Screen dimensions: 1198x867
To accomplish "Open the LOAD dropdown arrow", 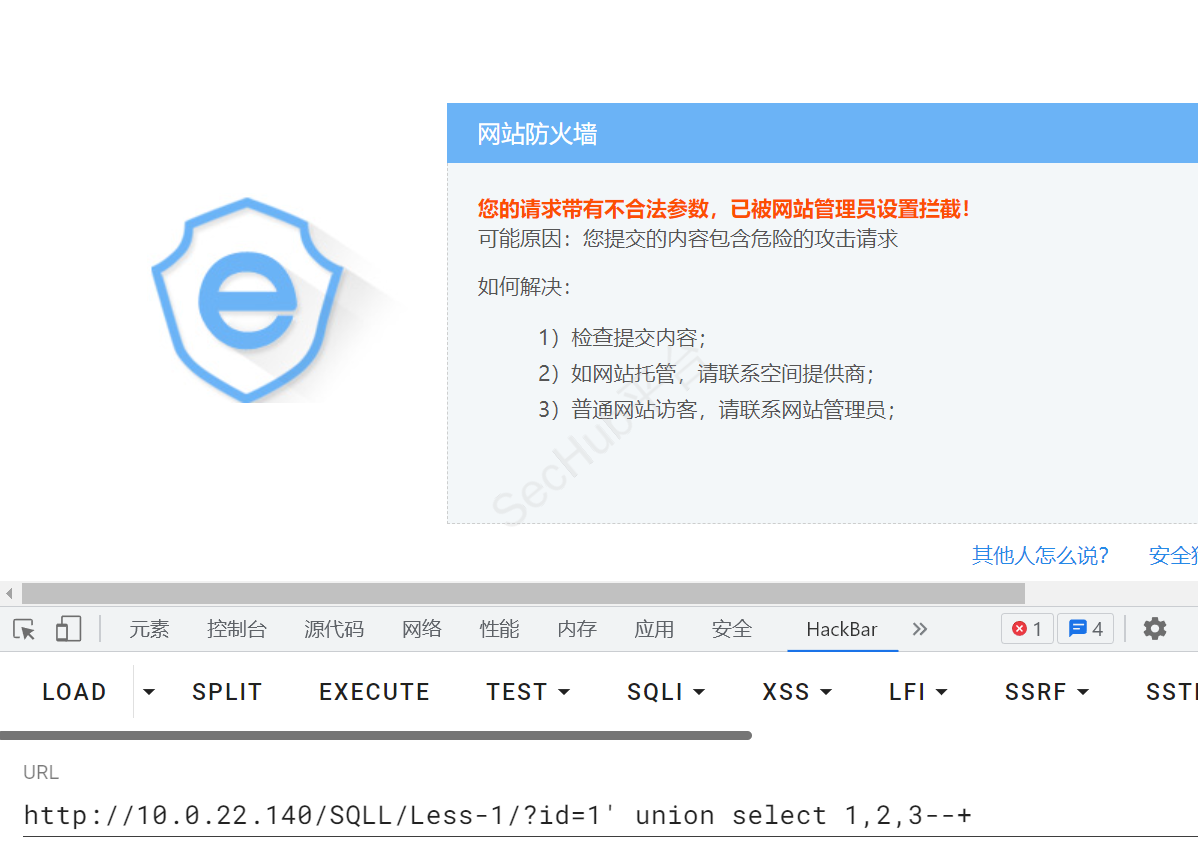I will pyautogui.click(x=149, y=692).
